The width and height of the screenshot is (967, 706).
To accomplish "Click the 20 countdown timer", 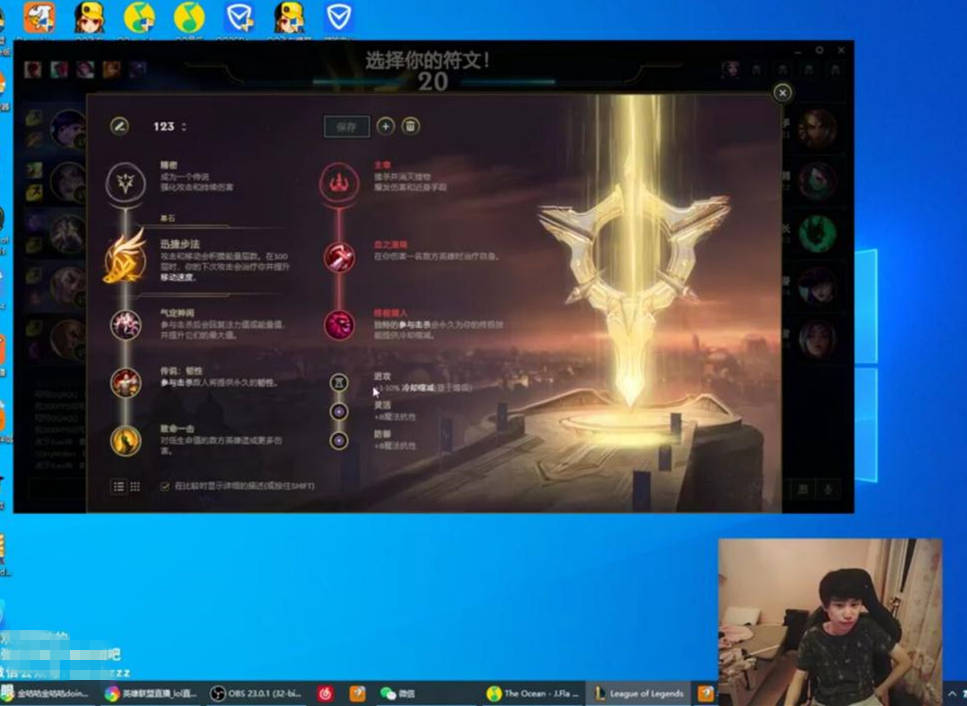I will (x=432, y=81).
